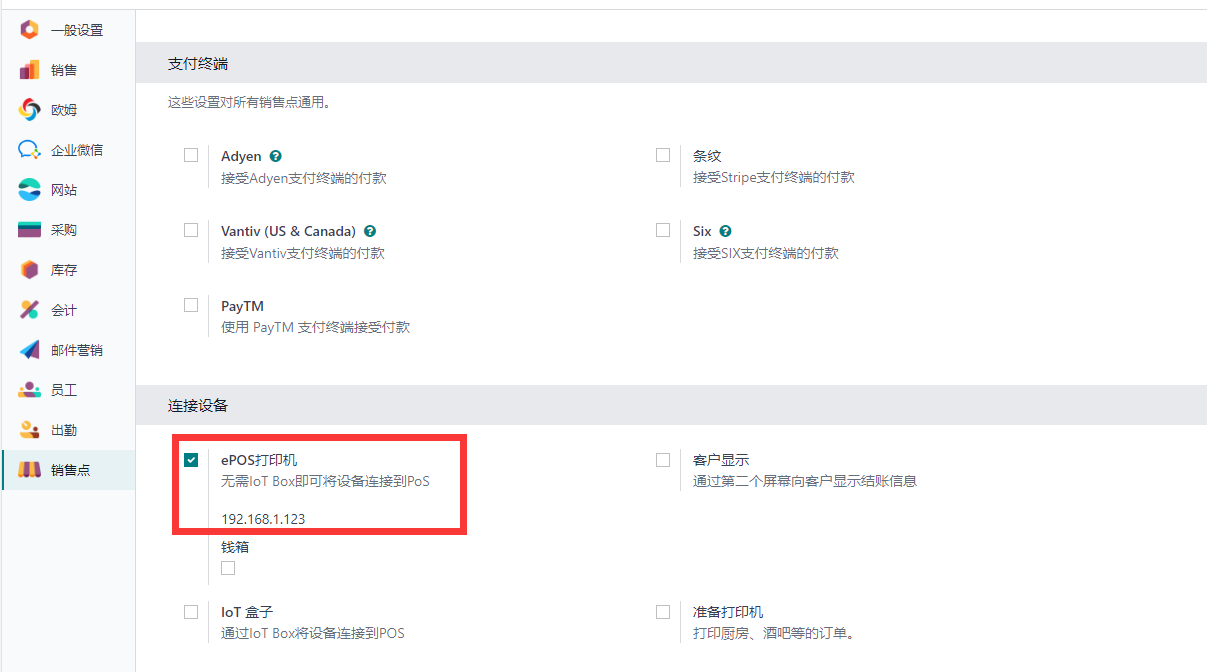Enable the PayTM checkbox
The height and width of the screenshot is (672, 1207).
[191, 305]
